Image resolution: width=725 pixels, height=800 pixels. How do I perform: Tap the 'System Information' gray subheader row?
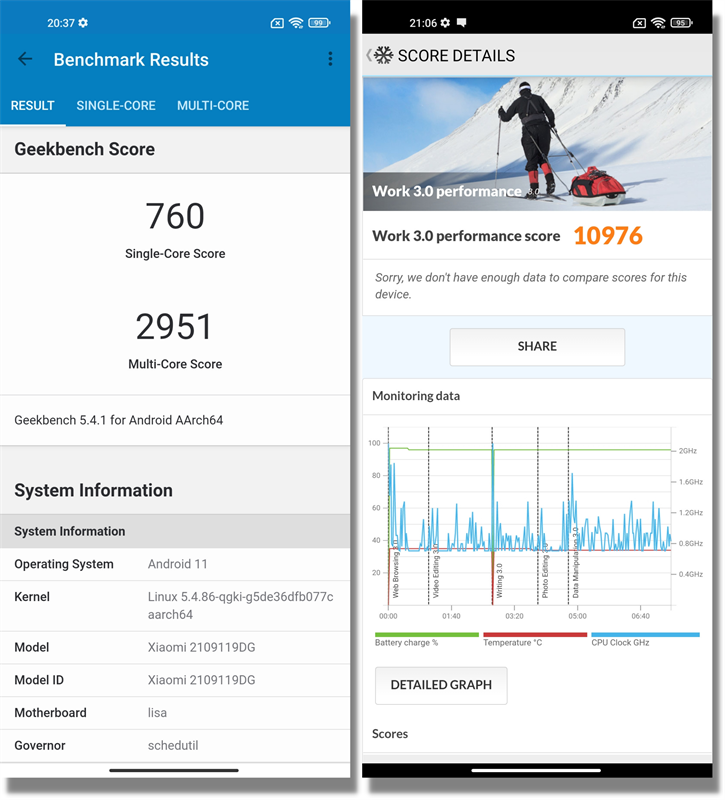(x=175, y=531)
